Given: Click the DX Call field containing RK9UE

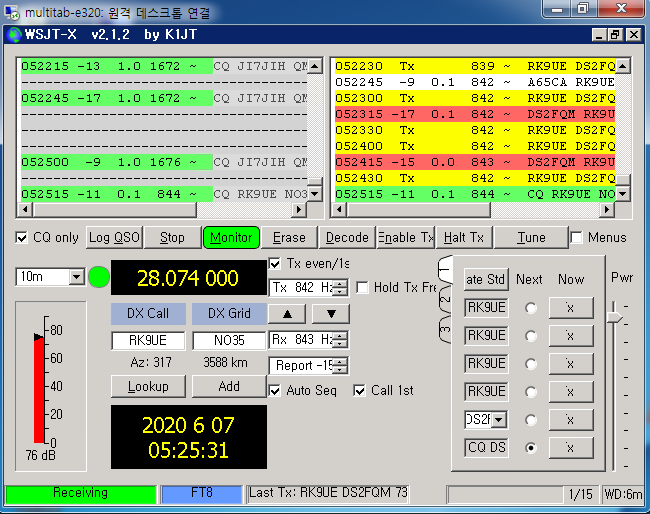Looking at the screenshot, I should [x=148, y=340].
